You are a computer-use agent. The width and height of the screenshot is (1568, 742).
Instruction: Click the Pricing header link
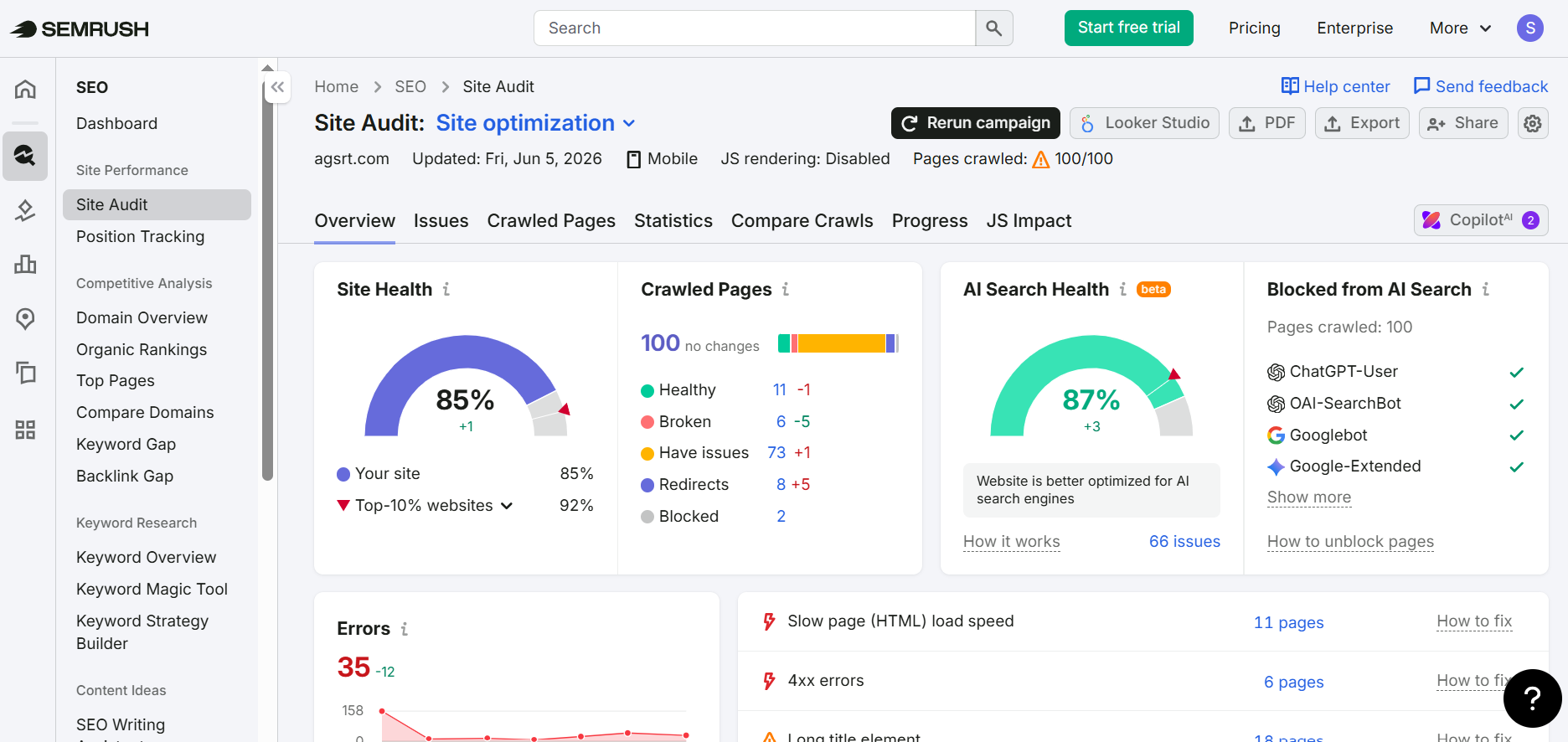(x=1254, y=28)
